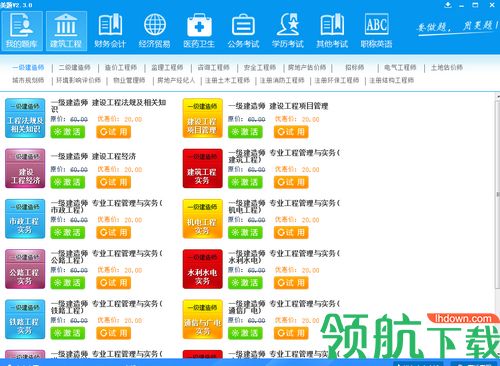The width and height of the screenshot is (500, 366).
Task: Switch to the 房地产估价师 tab
Action: coord(307,67)
